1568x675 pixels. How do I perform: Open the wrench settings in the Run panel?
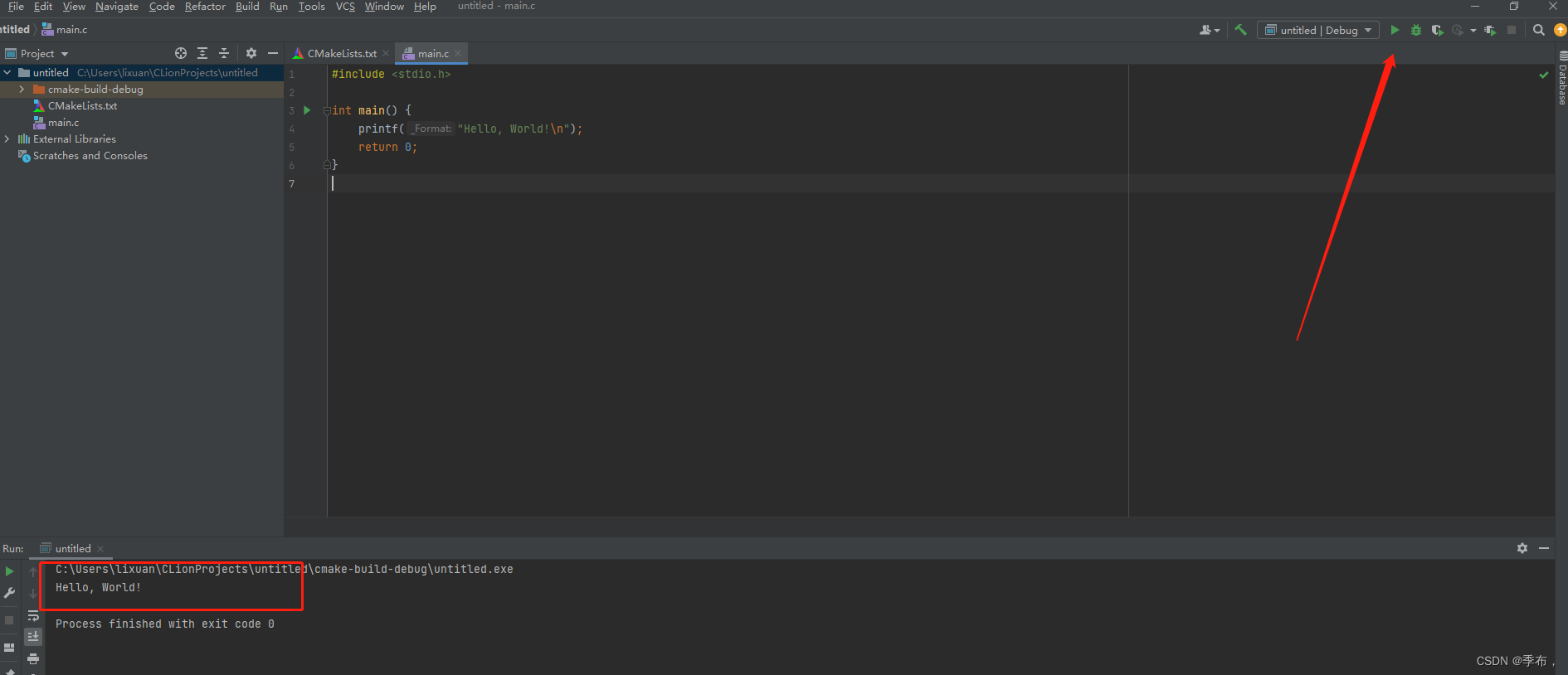click(x=9, y=593)
